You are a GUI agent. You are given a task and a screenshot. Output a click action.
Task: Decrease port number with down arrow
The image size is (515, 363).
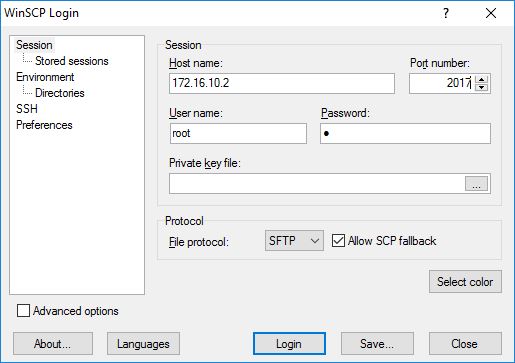tap(481, 87)
